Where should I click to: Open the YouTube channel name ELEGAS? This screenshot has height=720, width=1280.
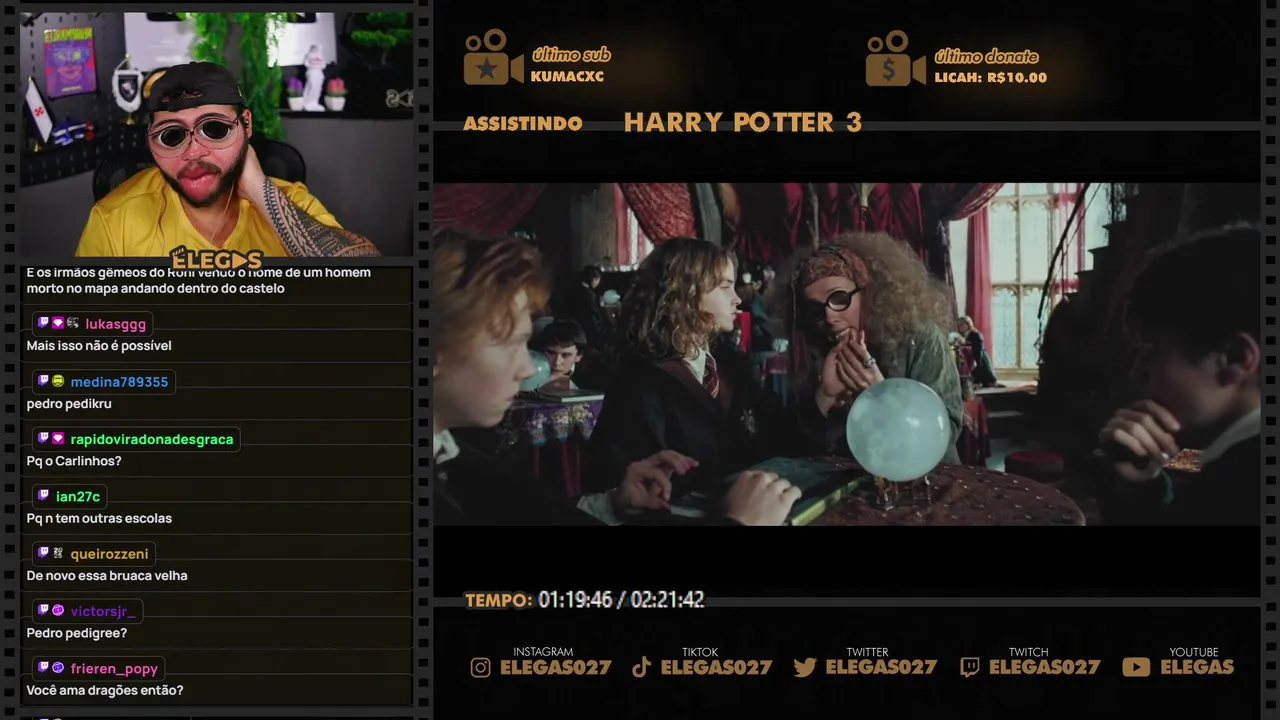coord(1197,667)
